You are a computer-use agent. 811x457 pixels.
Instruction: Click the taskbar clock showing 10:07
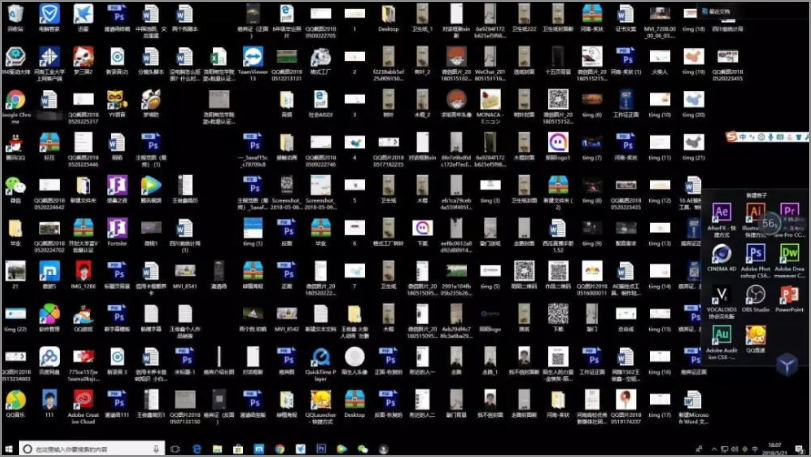coord(776,449)
